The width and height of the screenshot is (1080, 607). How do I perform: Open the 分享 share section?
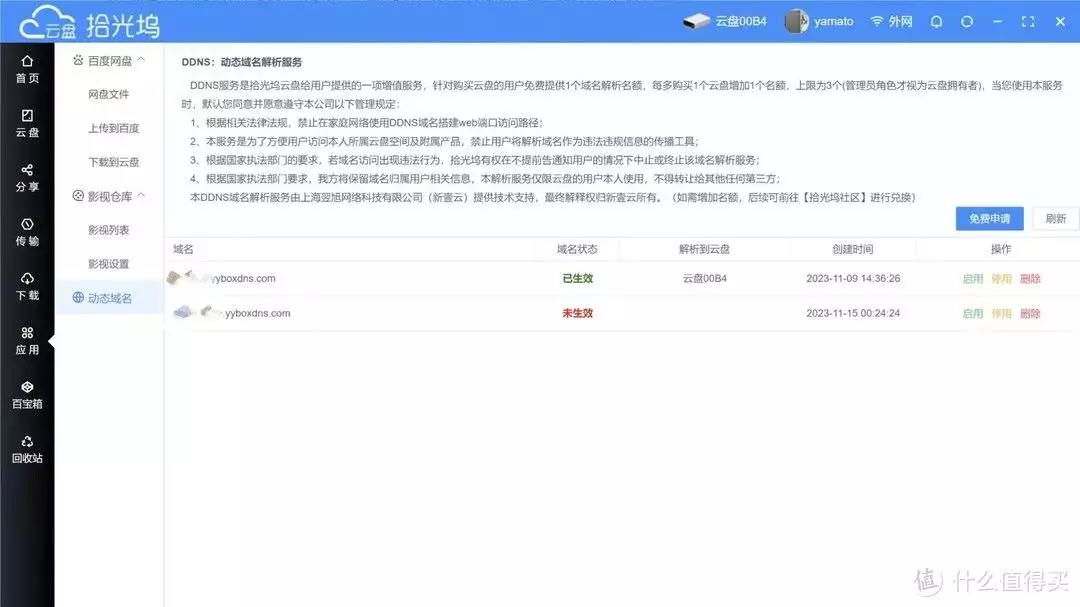pos(27,178)
